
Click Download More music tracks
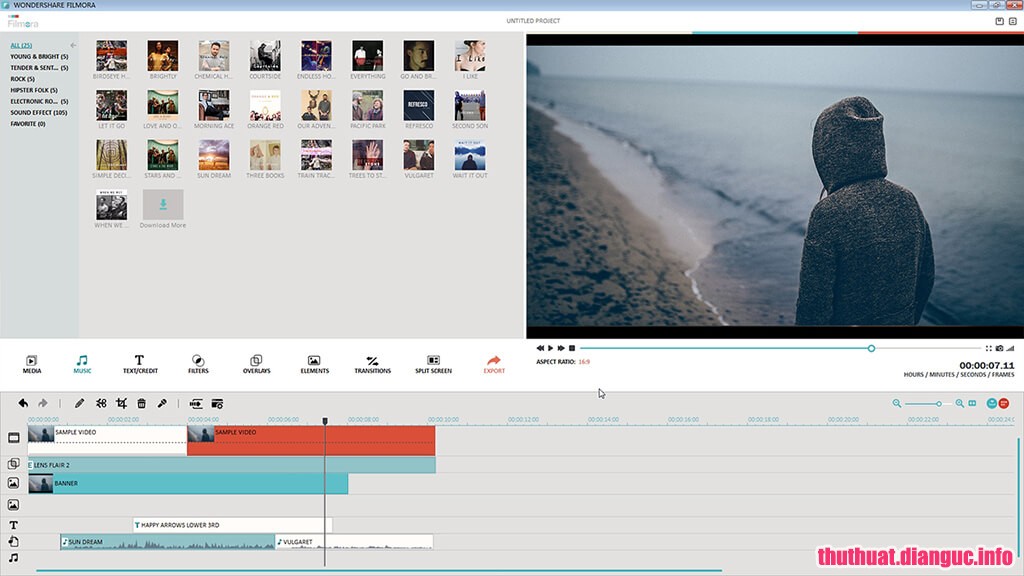tap(163, 205)
